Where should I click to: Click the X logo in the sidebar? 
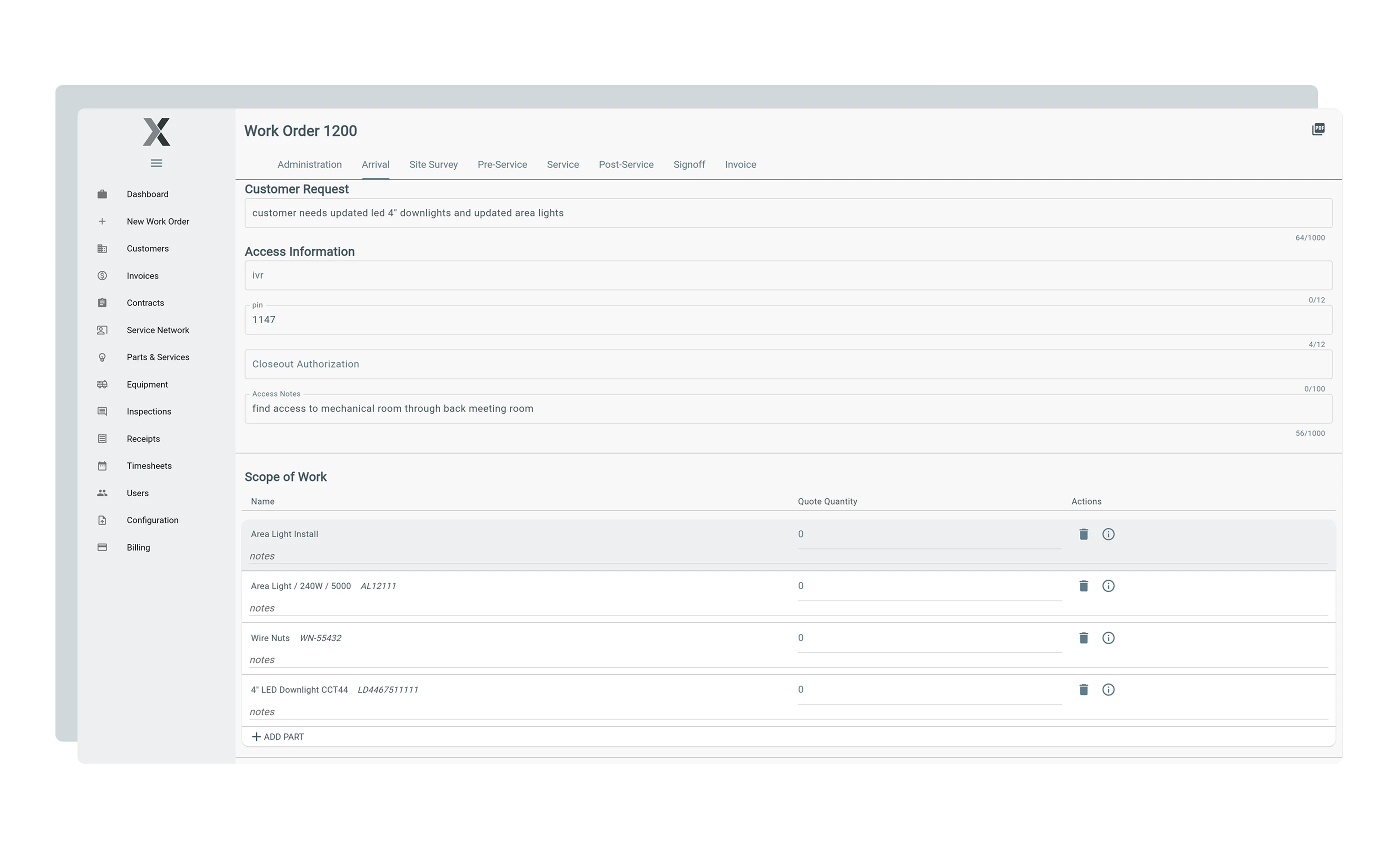[156, 132]
